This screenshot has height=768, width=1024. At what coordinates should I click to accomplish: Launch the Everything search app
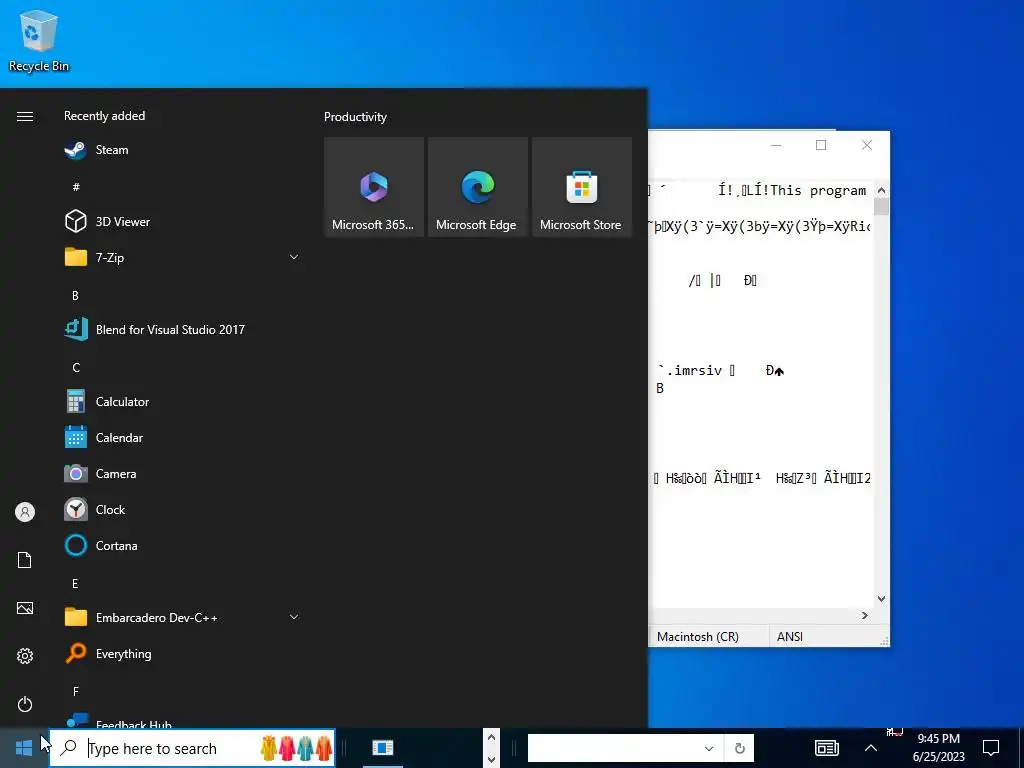tap(181, 653)
